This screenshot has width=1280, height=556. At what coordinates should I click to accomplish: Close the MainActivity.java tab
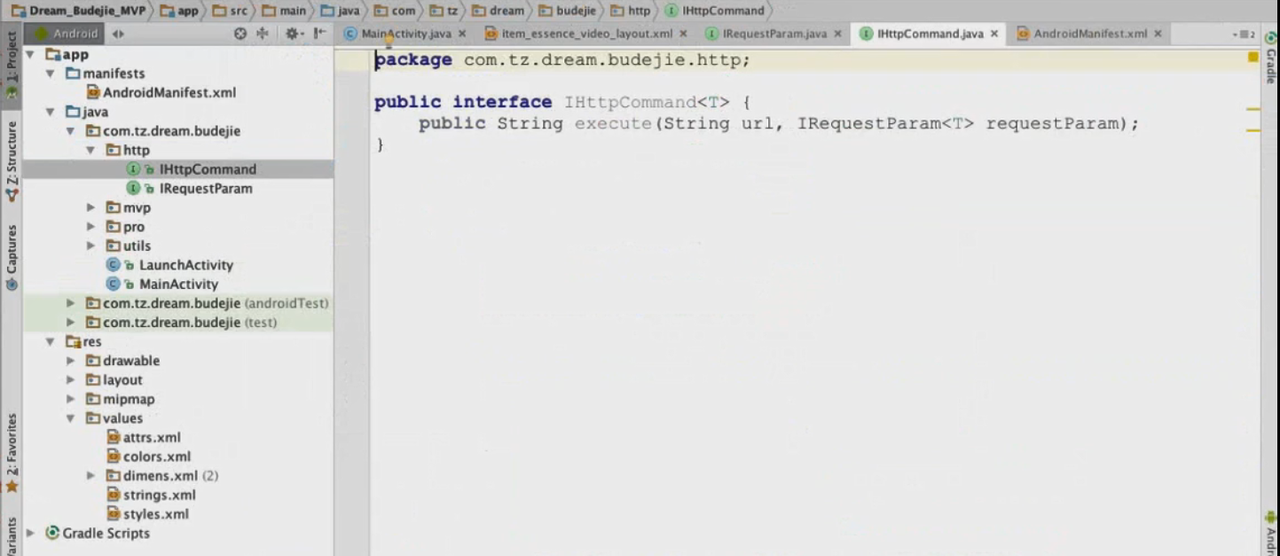coord(462,34)
